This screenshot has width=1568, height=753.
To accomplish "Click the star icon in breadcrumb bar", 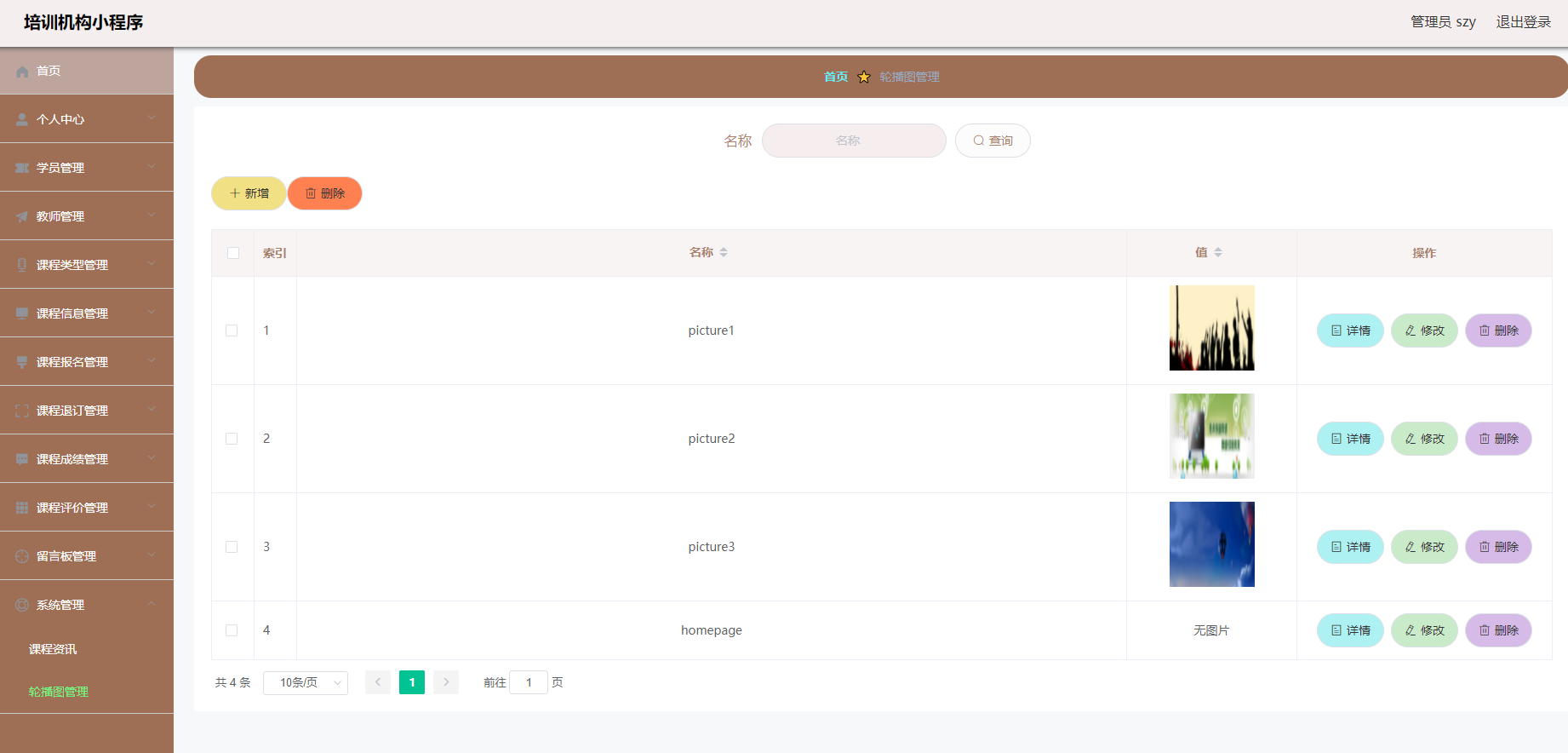I will tap(864, 77).
